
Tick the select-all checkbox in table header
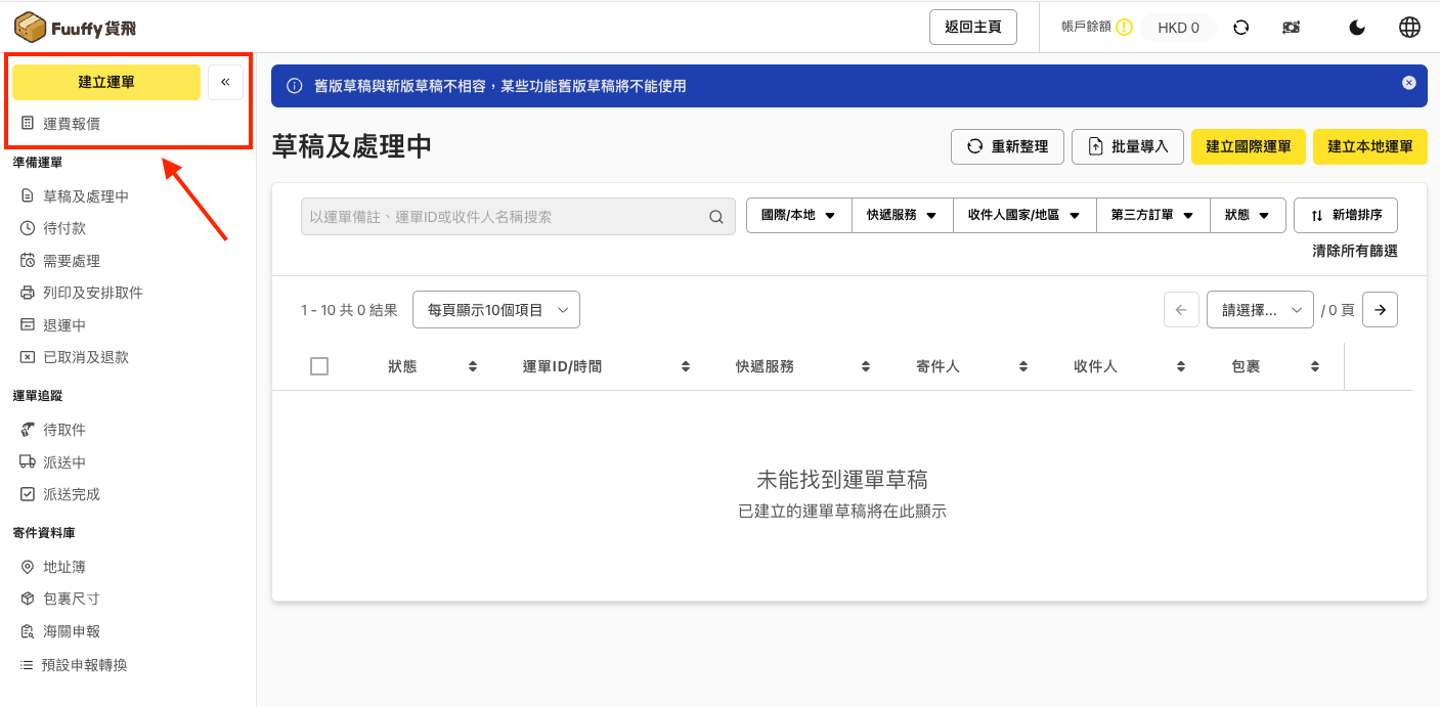click(319, 367)
